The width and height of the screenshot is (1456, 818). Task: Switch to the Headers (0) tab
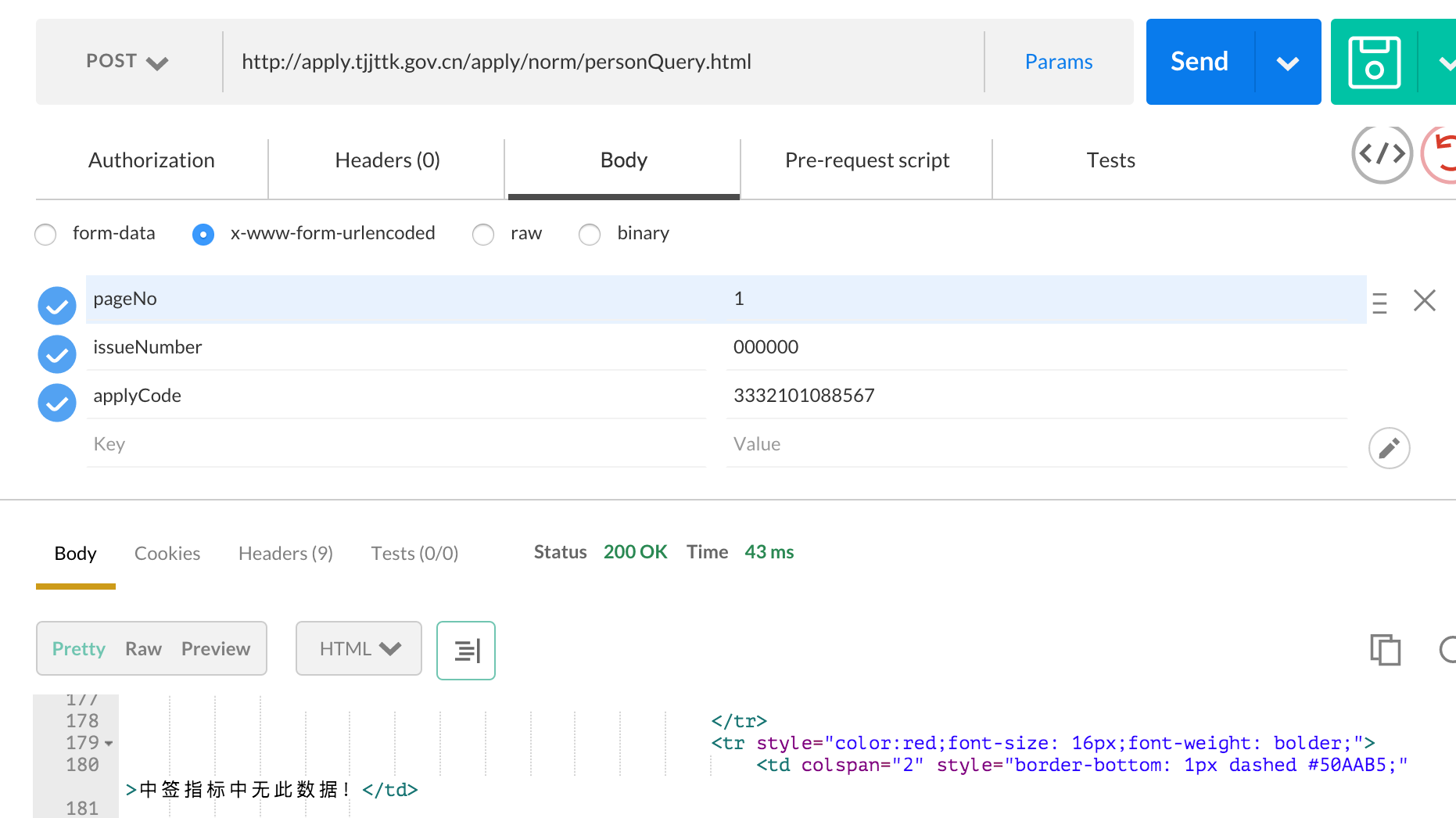pyautogui.click(x=388, y=160)
